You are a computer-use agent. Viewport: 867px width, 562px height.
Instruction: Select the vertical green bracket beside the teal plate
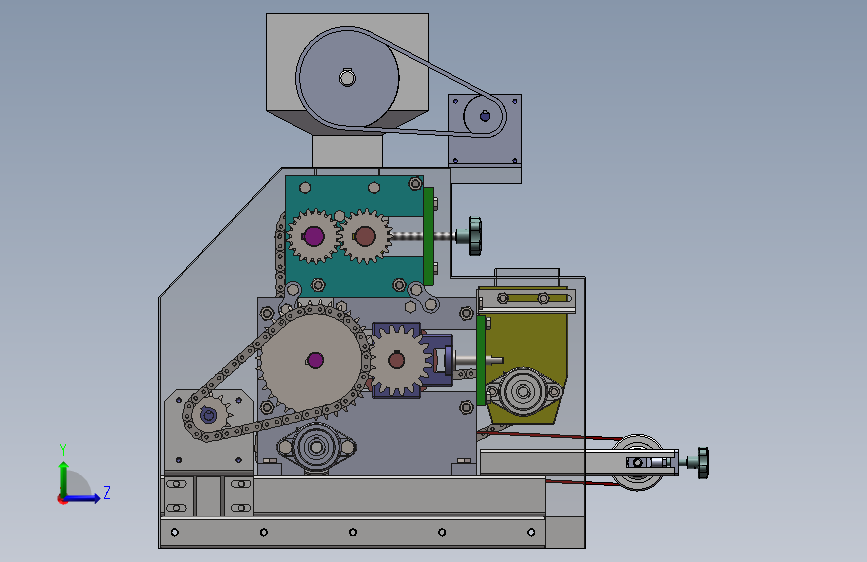point(429,237)
